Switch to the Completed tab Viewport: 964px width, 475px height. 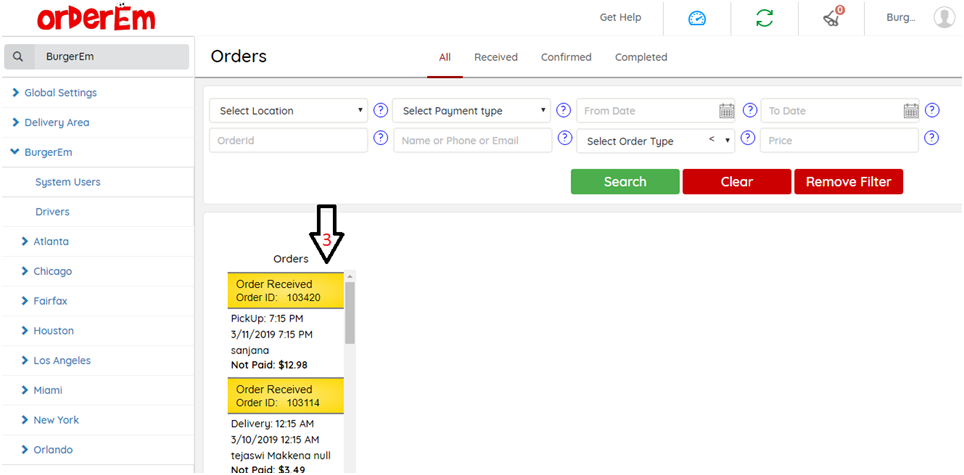point(641,57)
